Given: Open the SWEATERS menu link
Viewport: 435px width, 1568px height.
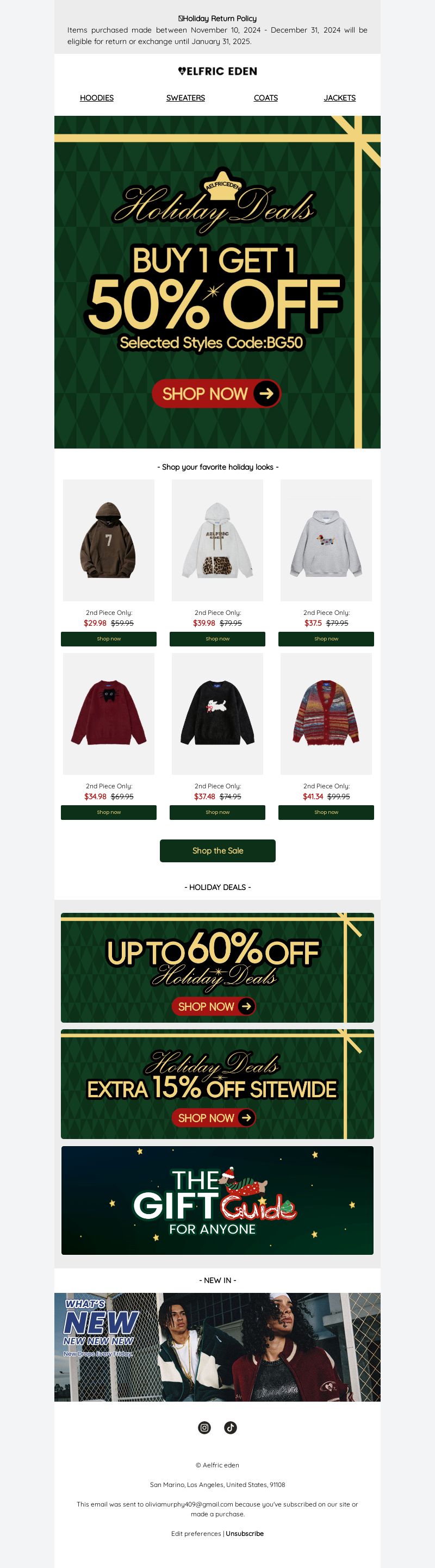Looking at the screenshot, I should [185, 97].
